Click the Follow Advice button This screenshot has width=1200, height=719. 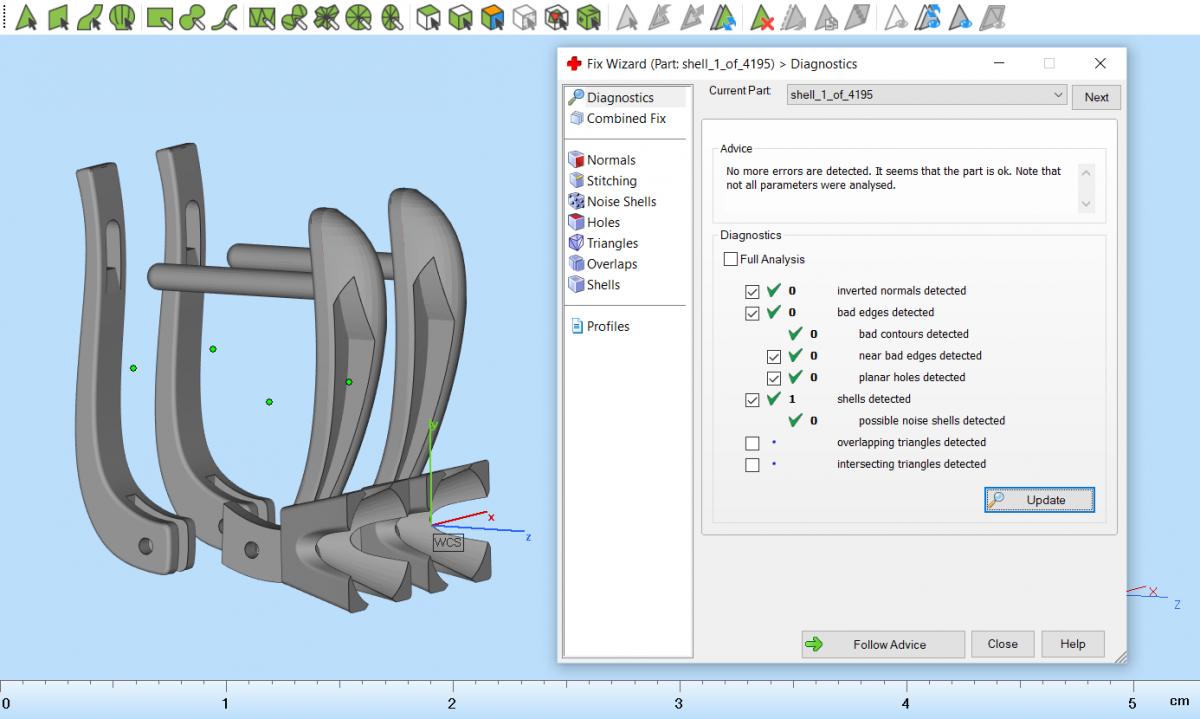tap(883, 644)
